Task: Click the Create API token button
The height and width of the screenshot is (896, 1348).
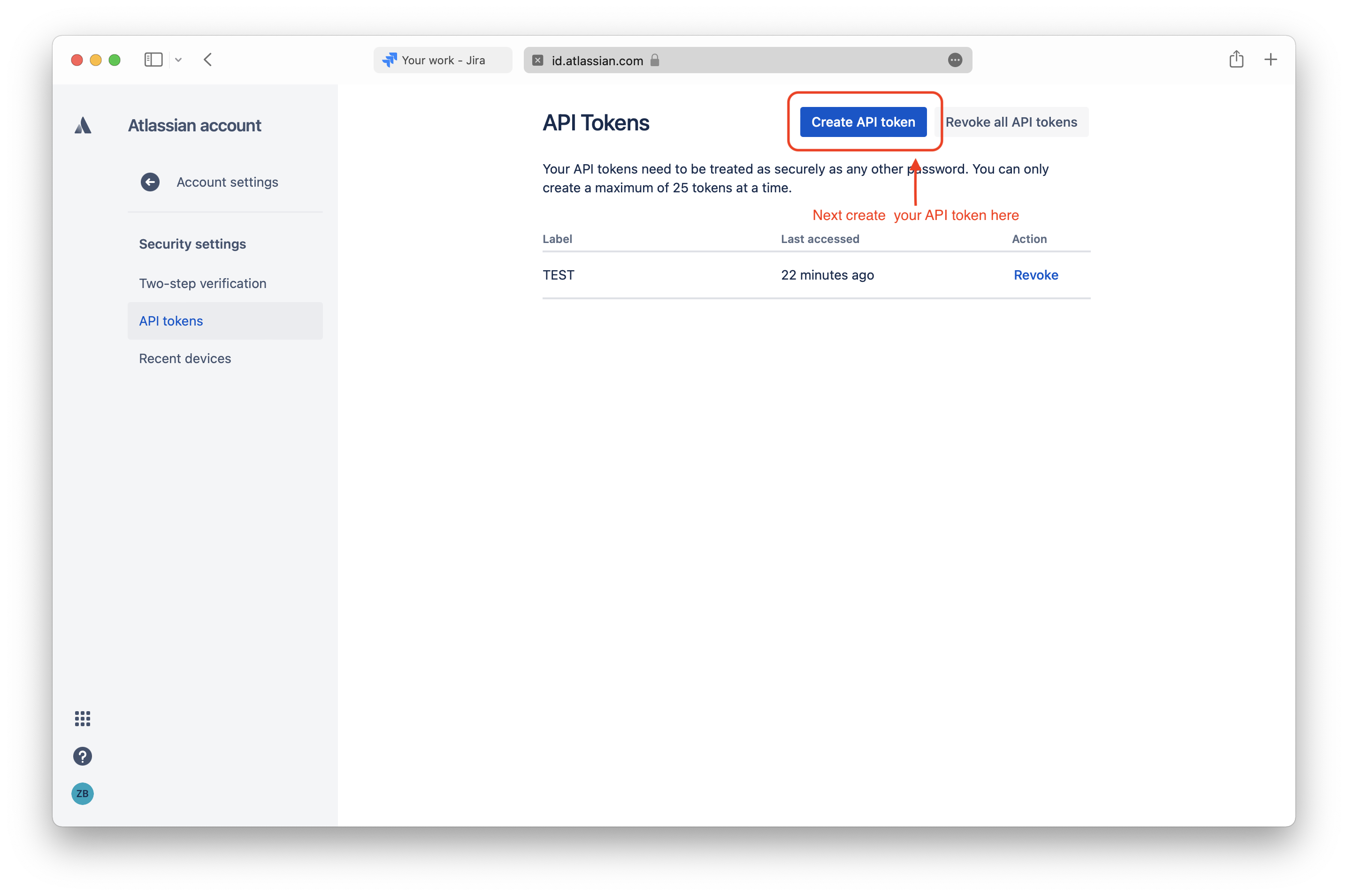Action: (863, 121)
